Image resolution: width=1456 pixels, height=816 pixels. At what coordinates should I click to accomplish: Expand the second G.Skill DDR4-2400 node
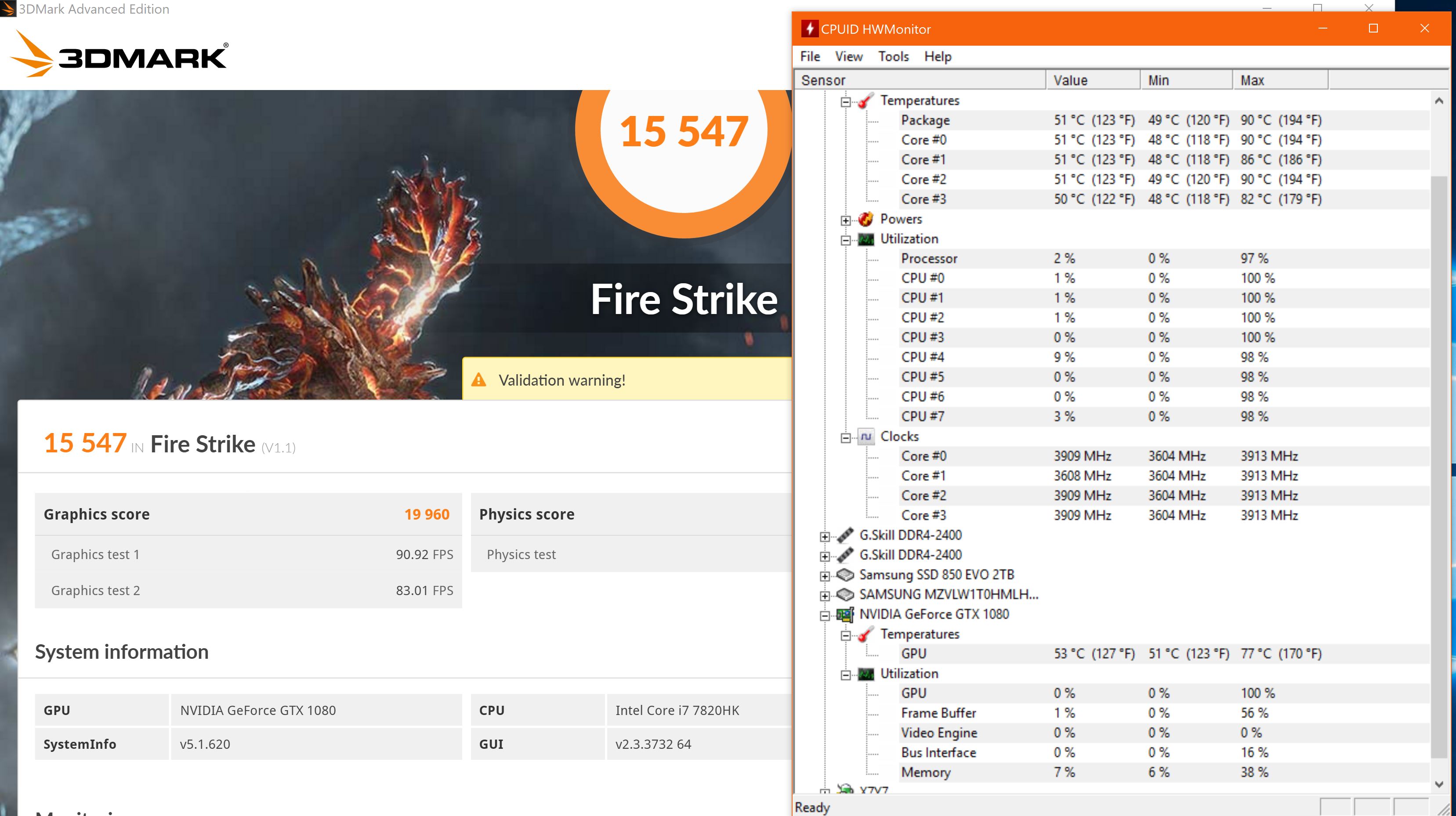tap(825, 556)
